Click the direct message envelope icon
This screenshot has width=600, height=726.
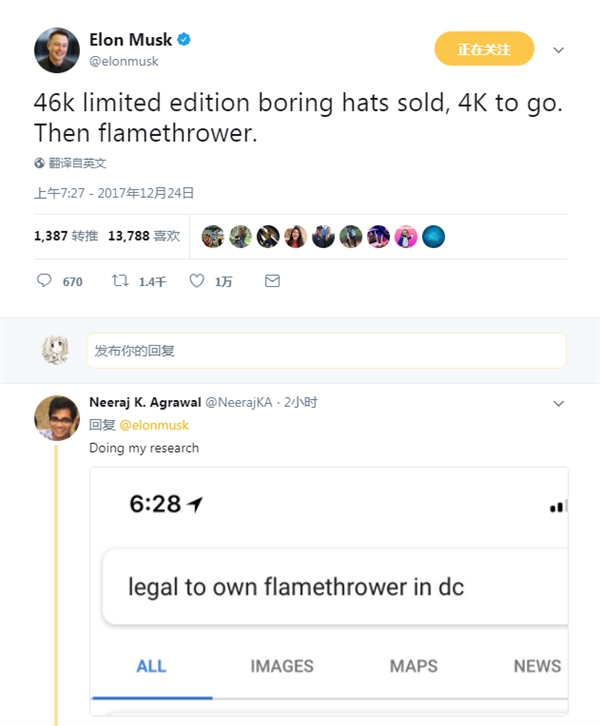tap(272, 282)
